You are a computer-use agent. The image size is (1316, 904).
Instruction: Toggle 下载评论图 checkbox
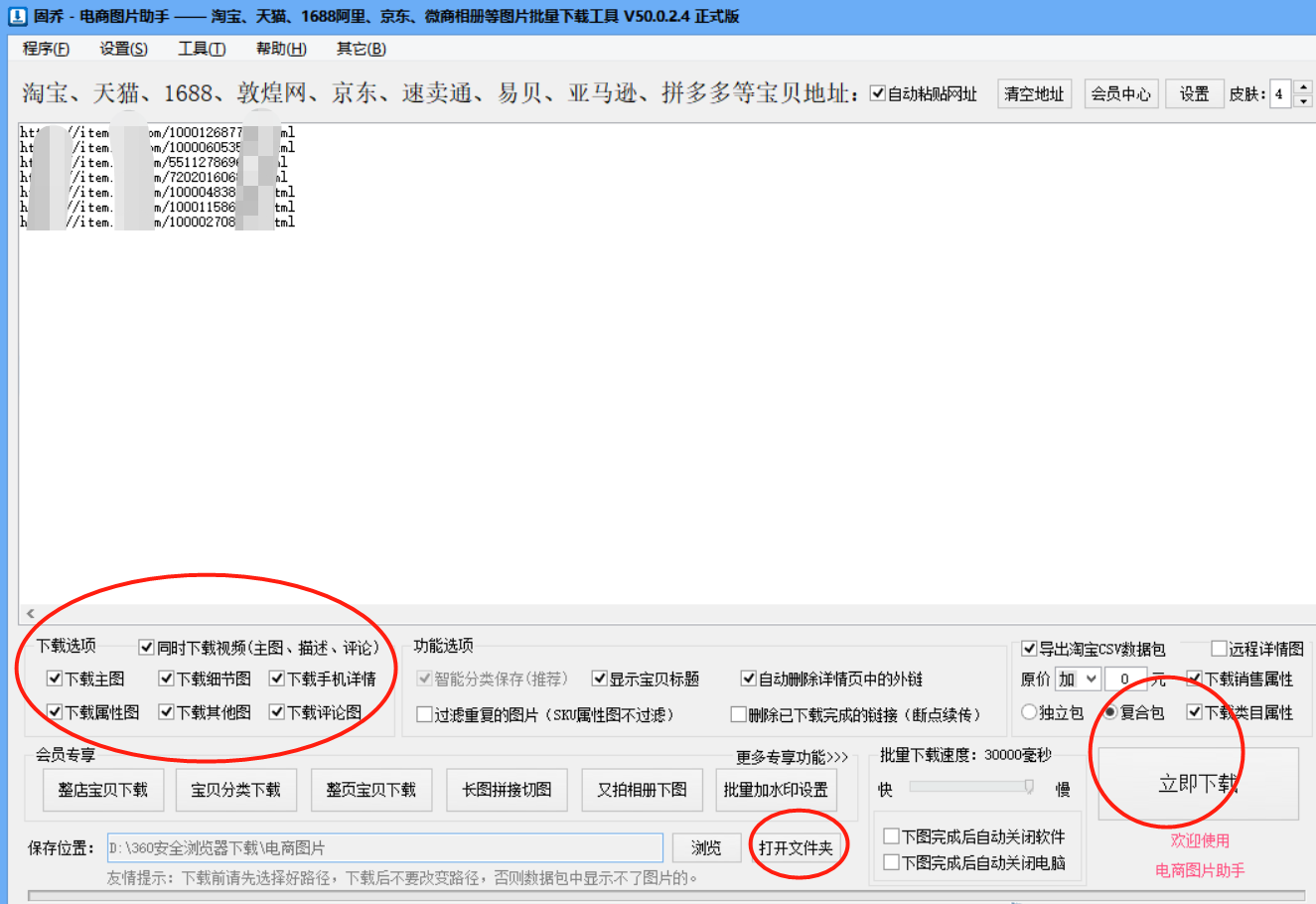(277, 712)
